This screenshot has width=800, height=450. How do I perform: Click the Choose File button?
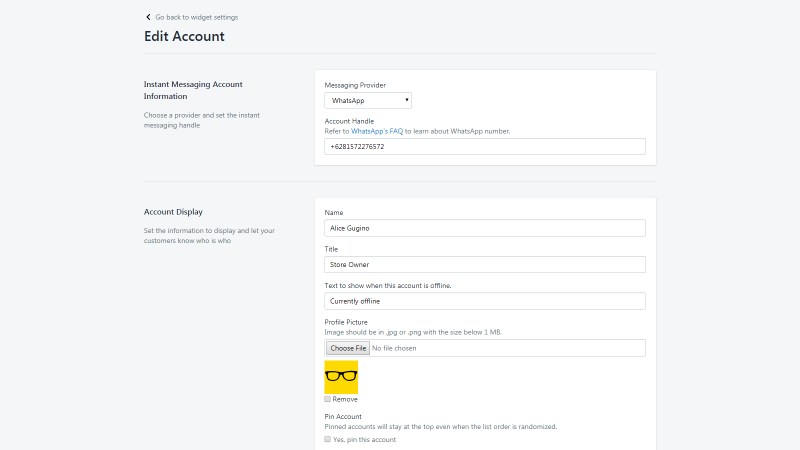pos(348,348)
